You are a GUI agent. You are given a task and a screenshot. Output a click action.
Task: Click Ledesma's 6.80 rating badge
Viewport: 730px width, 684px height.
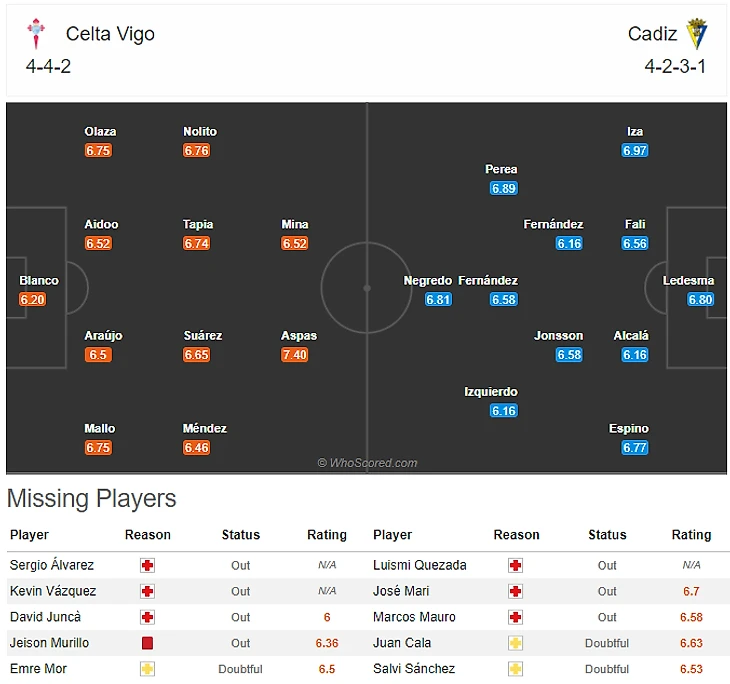[700, 299]
